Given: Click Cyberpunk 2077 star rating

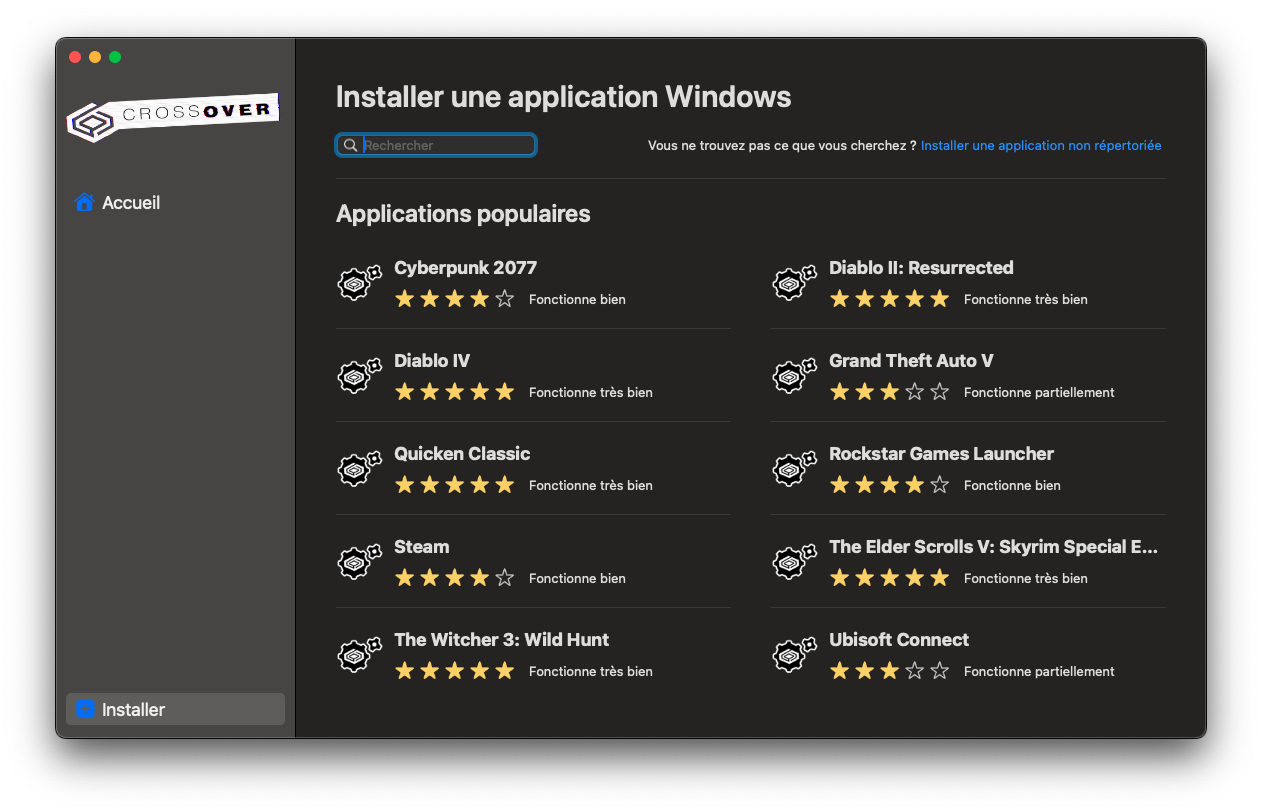Looking at the screenshot, I should pyautogui.click(x=454, y=299).
